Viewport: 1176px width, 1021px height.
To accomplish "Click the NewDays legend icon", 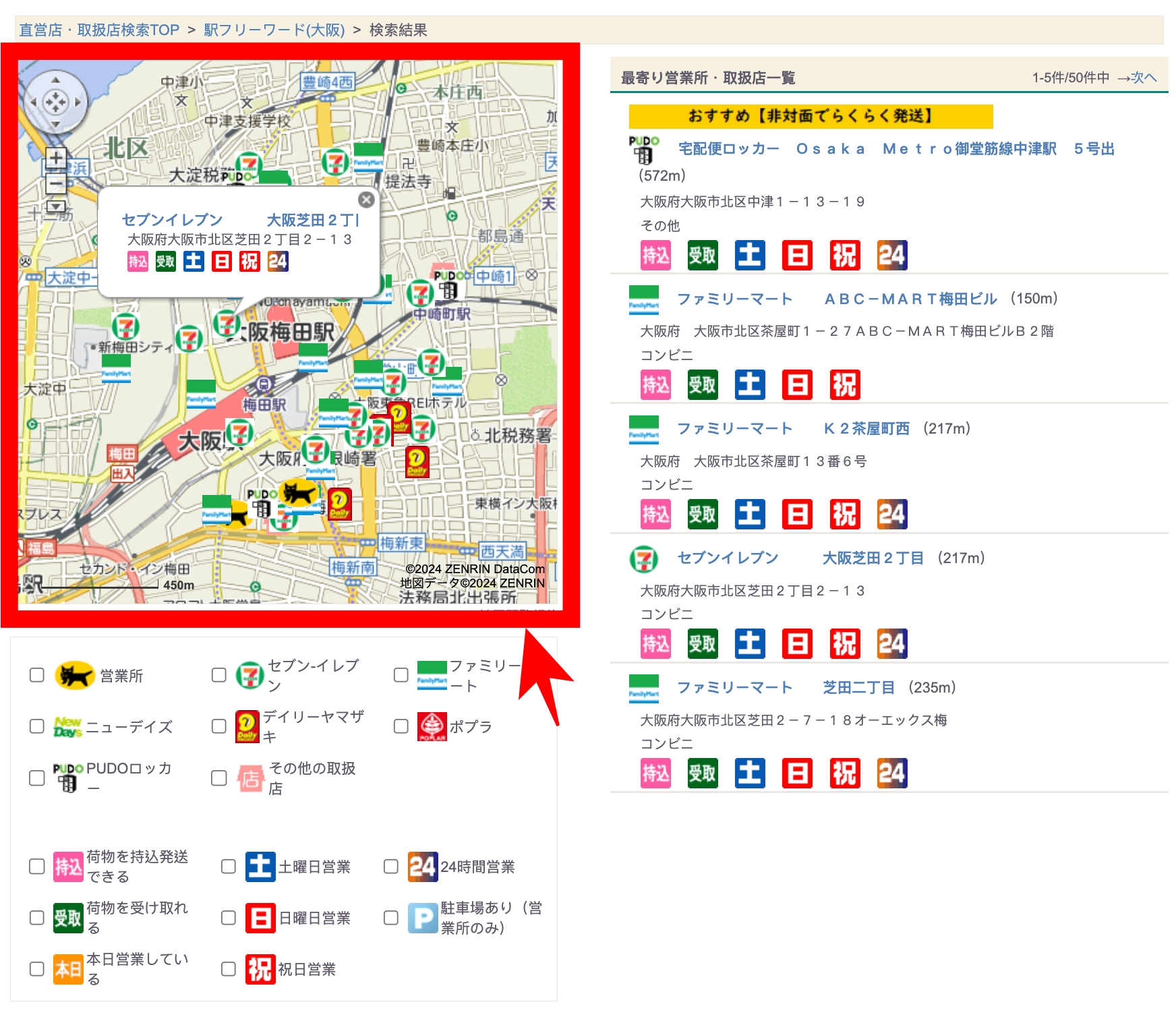I will 67,726.
